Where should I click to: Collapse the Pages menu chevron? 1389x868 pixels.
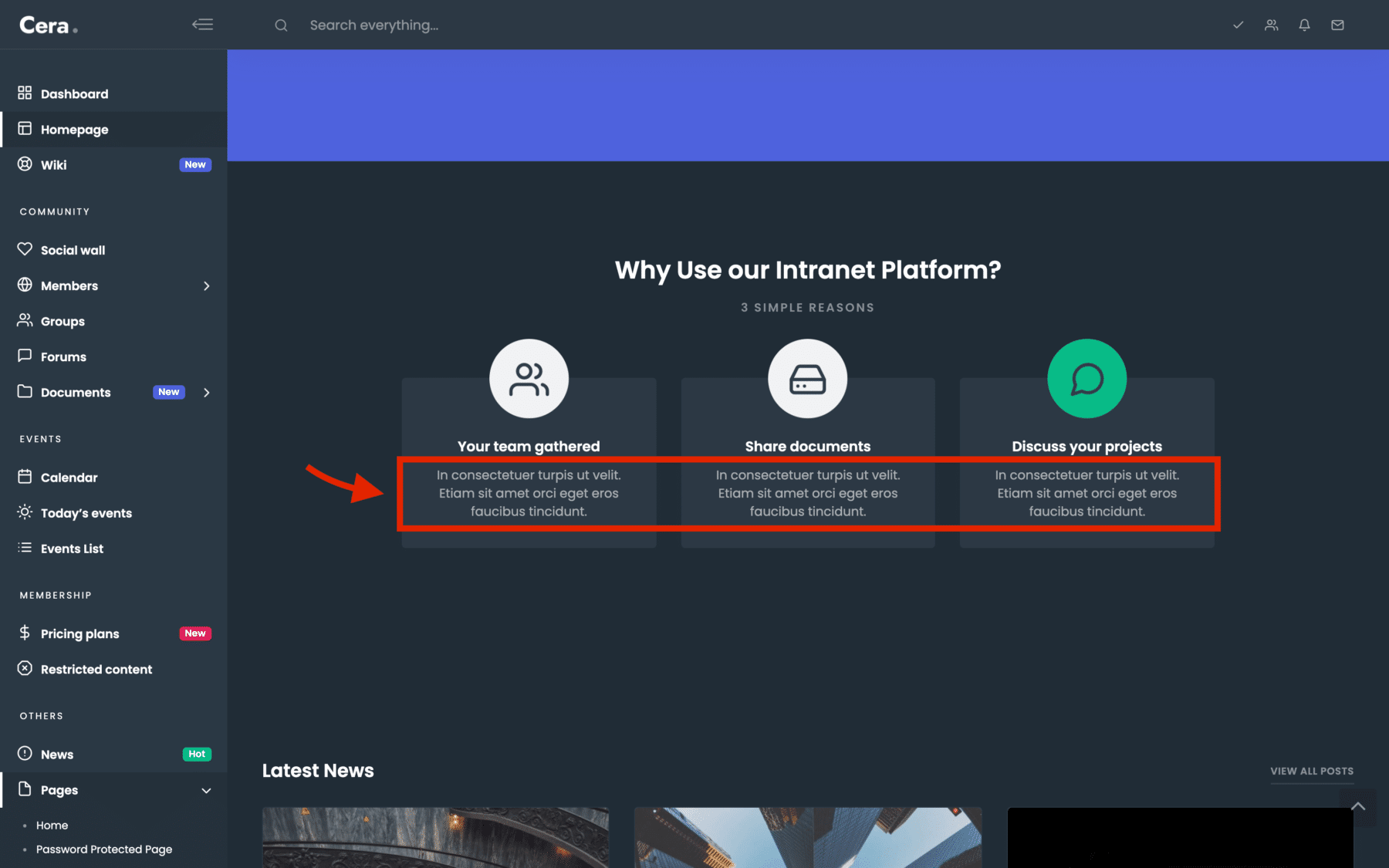206,791
